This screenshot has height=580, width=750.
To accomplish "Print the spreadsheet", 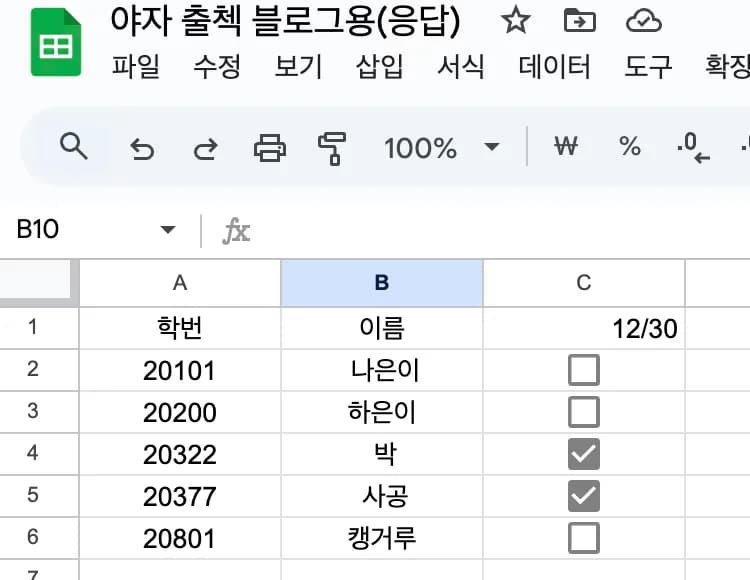I will (x=269, y=148).
